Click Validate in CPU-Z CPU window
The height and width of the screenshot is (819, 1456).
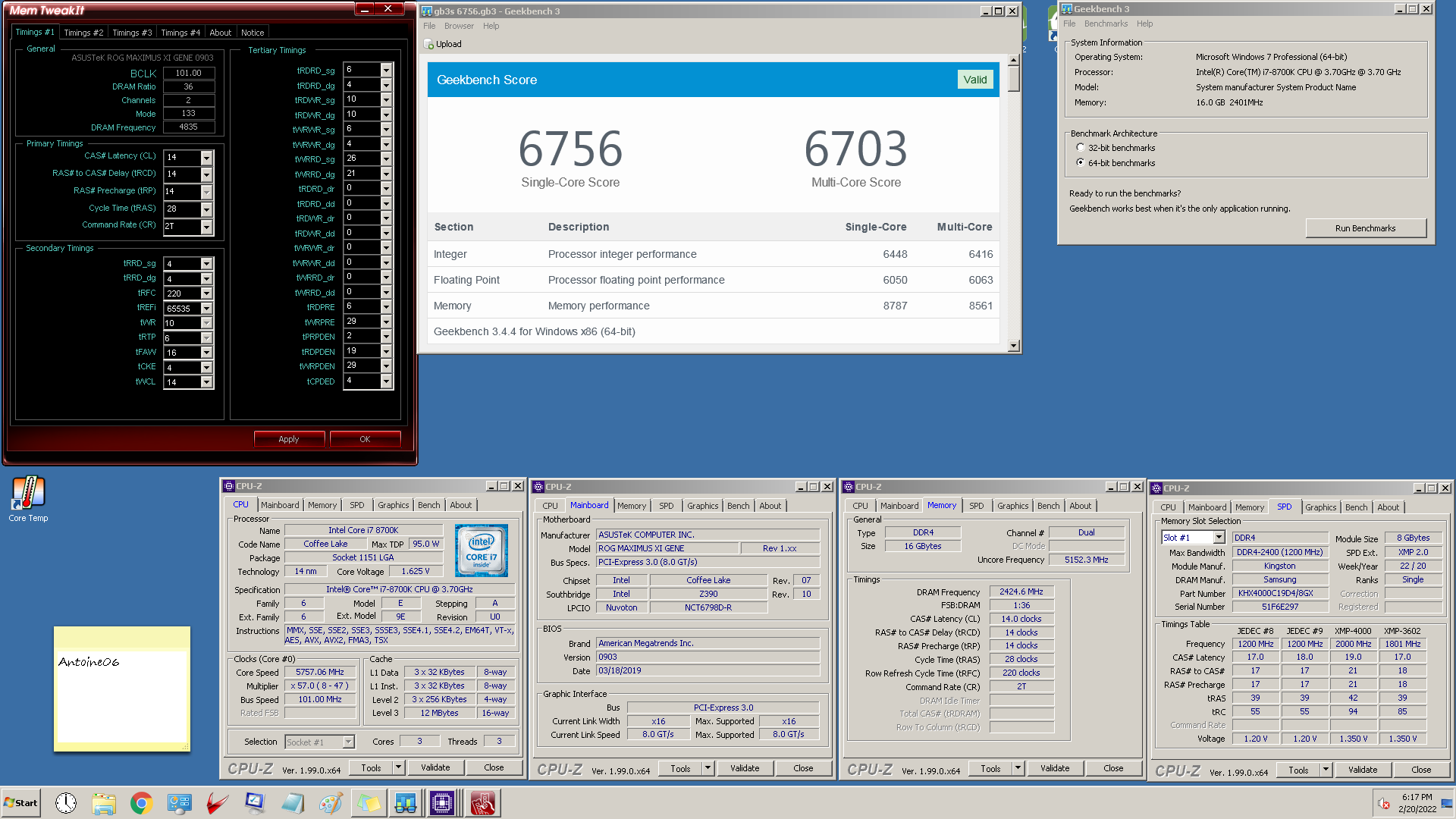pos(435,767)
